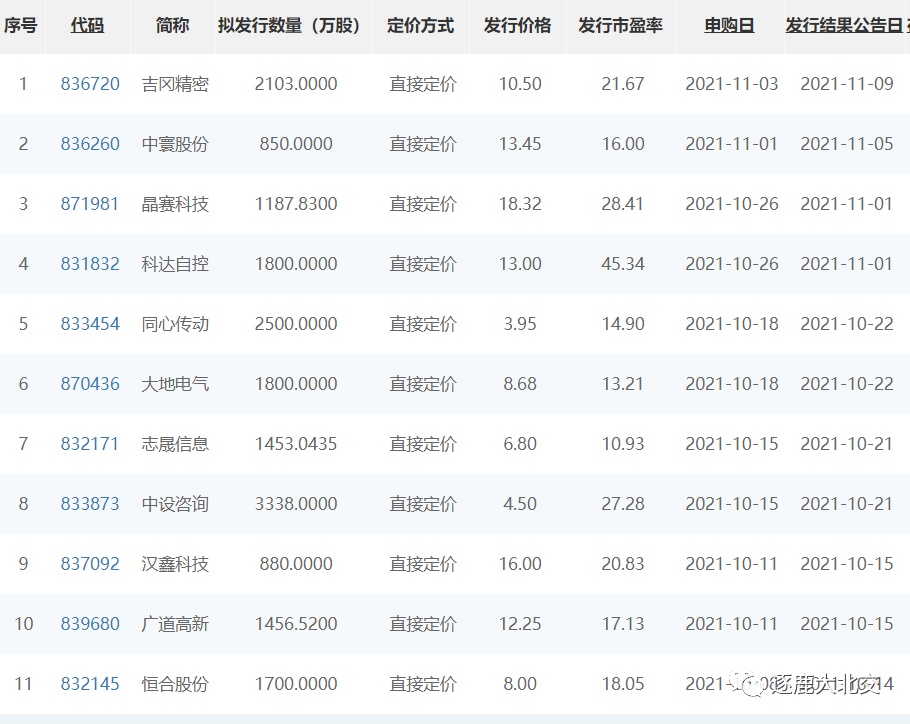Click subscription date 2021-11-03
This screenshot has width=910, height=724.
tap(731, 84)
